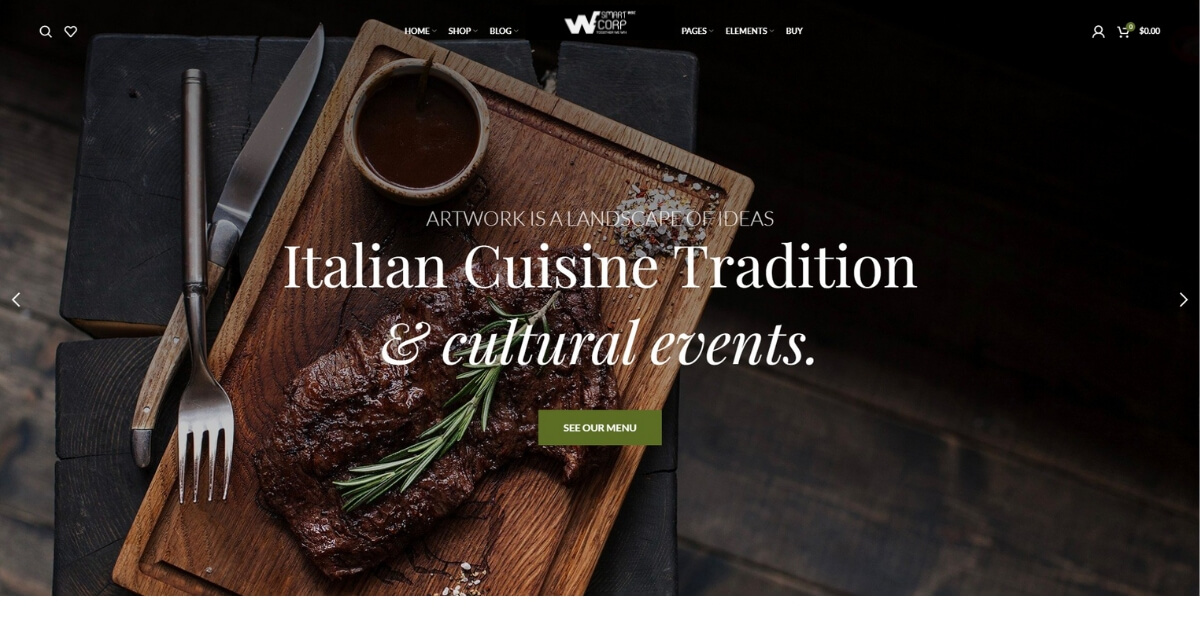
Task: Expand the BLOG menu chevron
Action: coord(516,32)
